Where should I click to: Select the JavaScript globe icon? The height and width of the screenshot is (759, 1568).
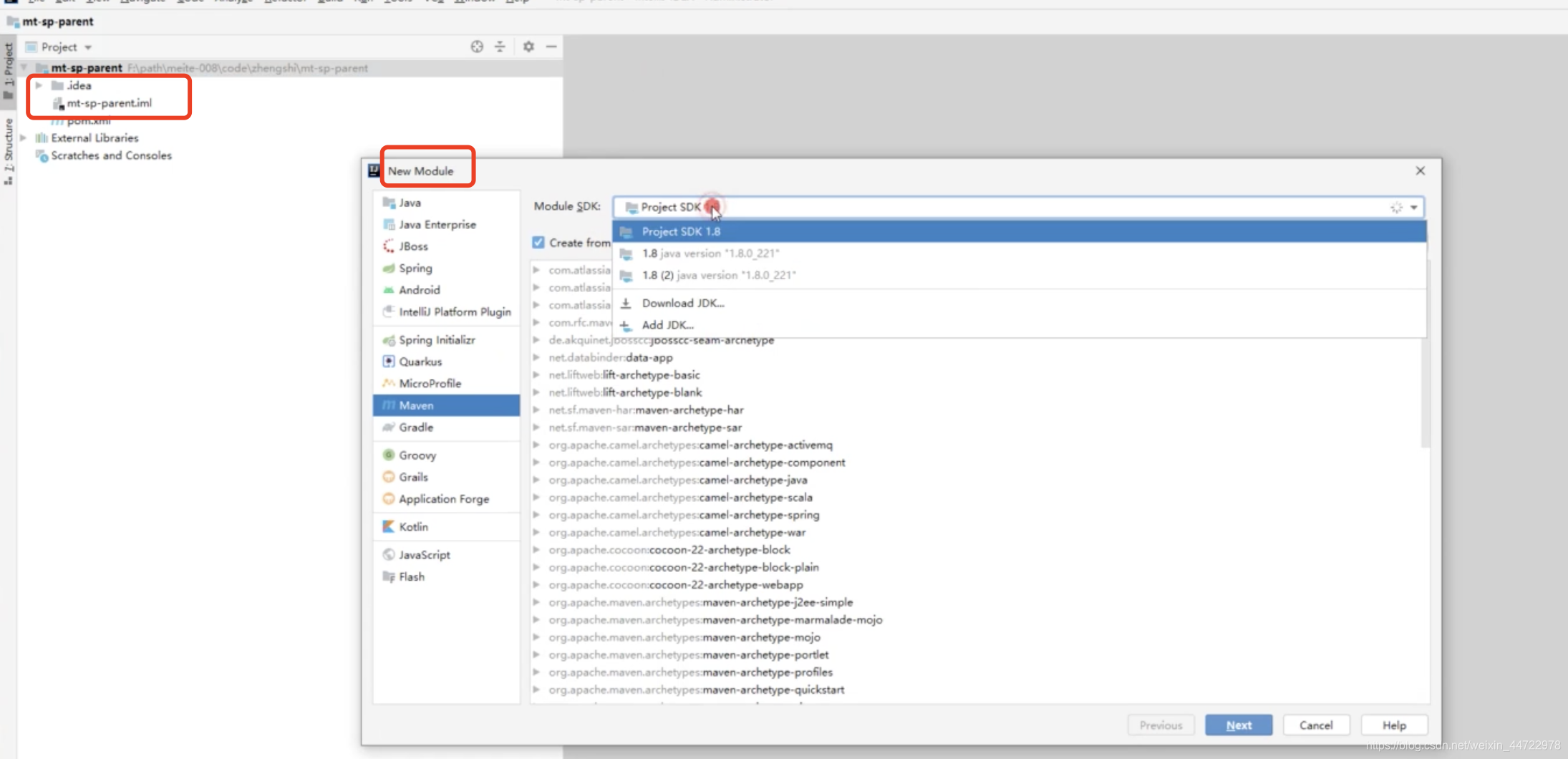389,555
